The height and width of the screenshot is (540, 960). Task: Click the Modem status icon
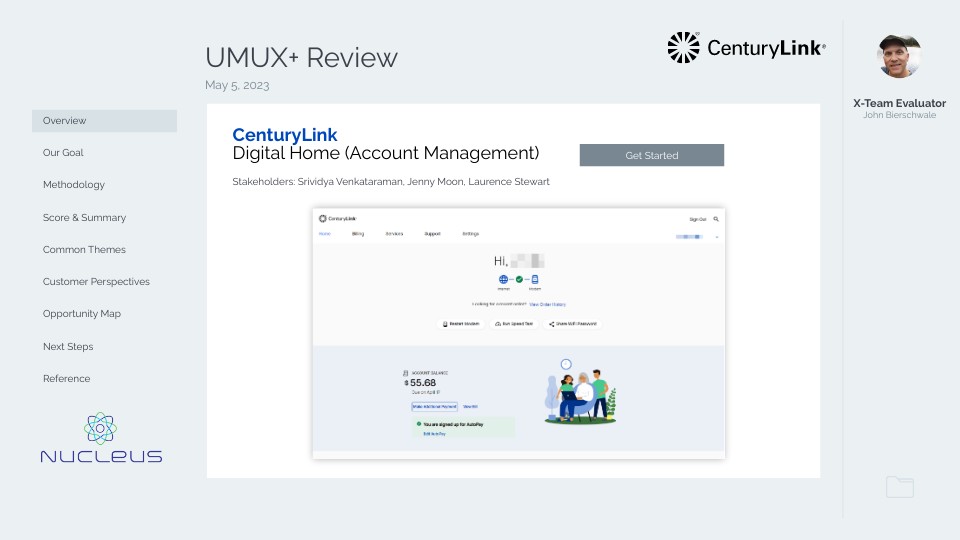[x=535, y=279]
